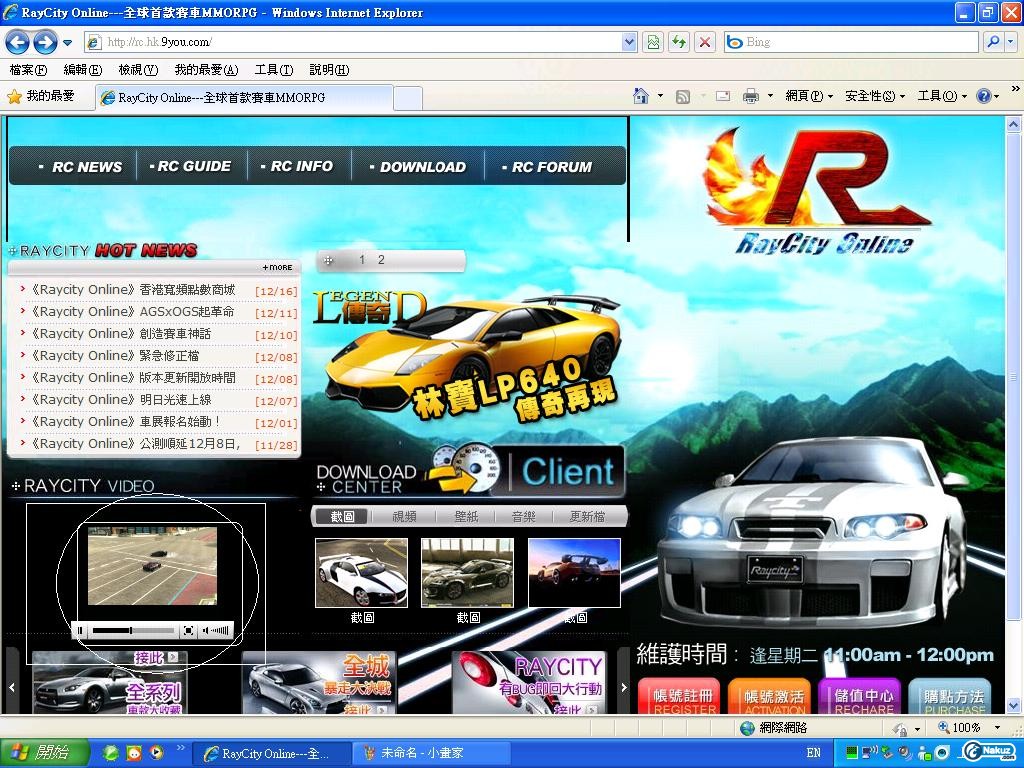Open news 緊急修正檔
Image resolution: width=1024 pixels, height=768 pixels.
pyautogui.click(x=114, y=356)
